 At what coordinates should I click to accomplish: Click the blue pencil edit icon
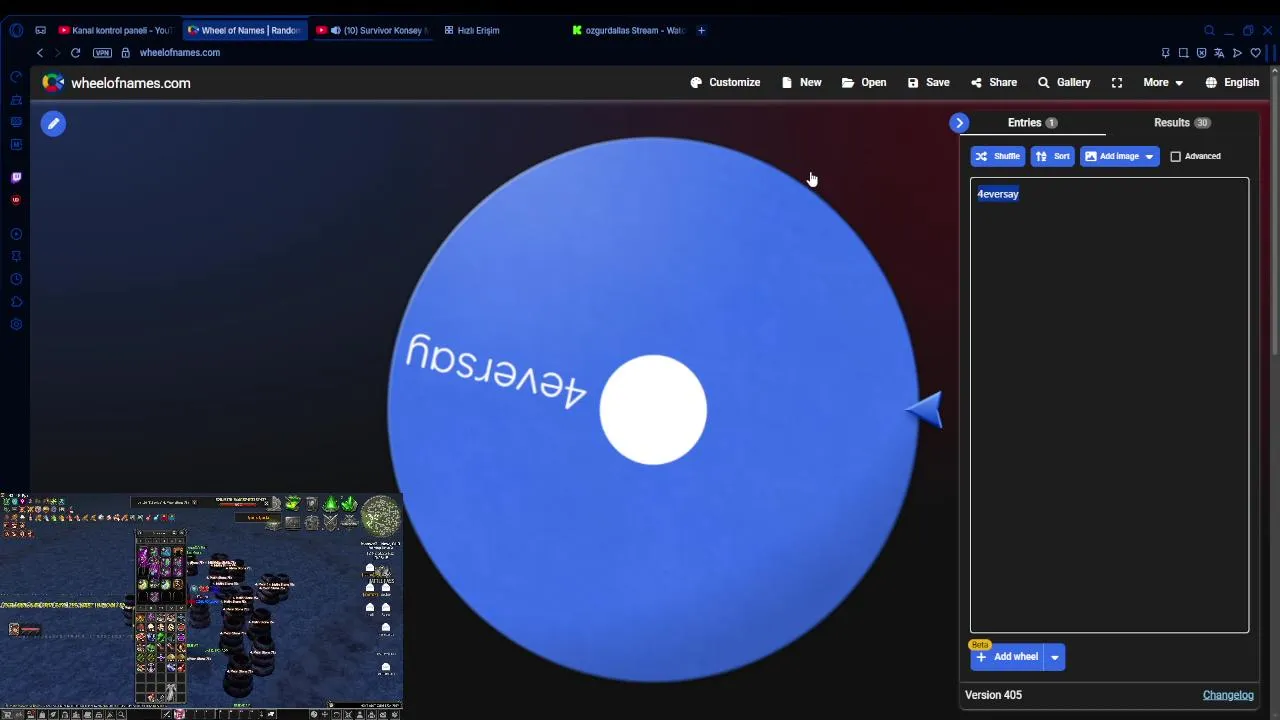coord(53,124)
